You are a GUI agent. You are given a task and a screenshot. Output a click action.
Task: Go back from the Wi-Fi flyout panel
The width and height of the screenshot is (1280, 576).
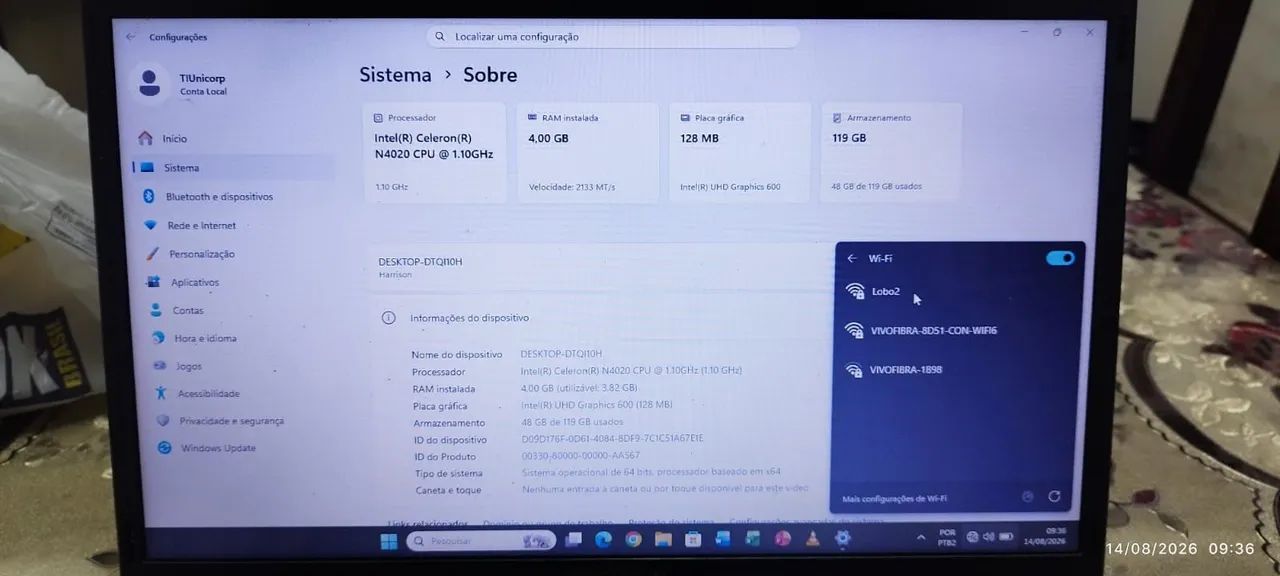click(x=852, y=259)
